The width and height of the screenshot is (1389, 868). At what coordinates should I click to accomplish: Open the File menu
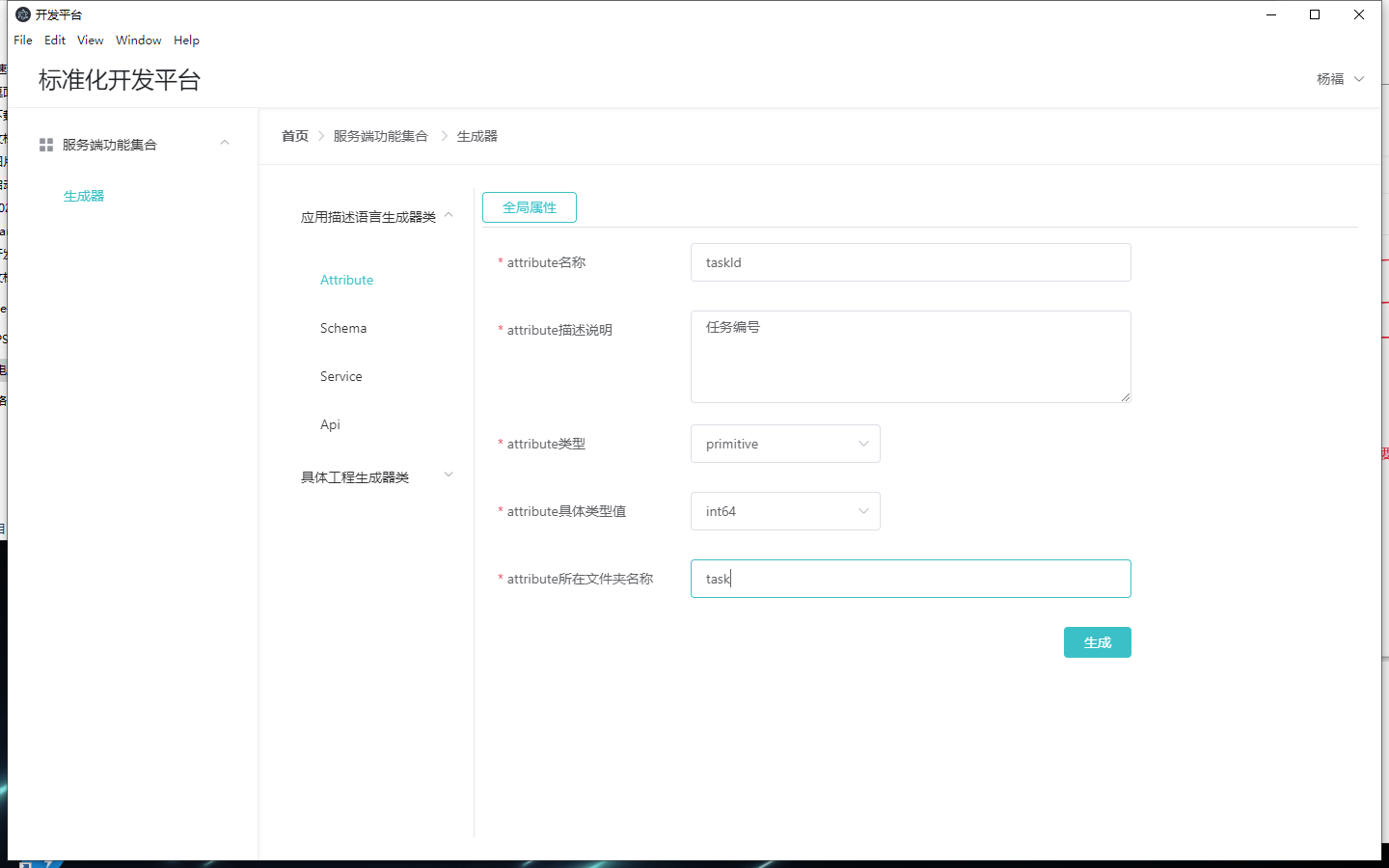23,41
